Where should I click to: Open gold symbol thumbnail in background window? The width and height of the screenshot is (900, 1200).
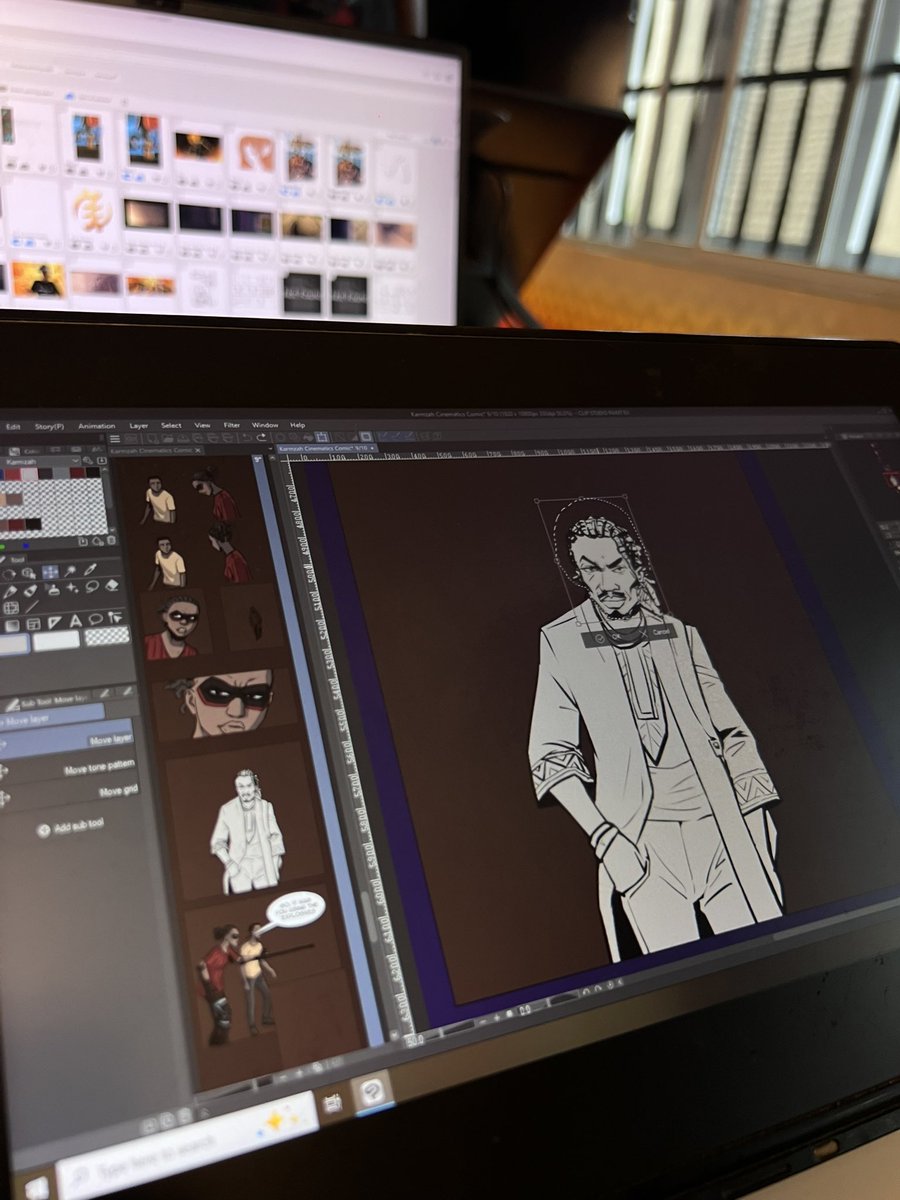[92, 212]
